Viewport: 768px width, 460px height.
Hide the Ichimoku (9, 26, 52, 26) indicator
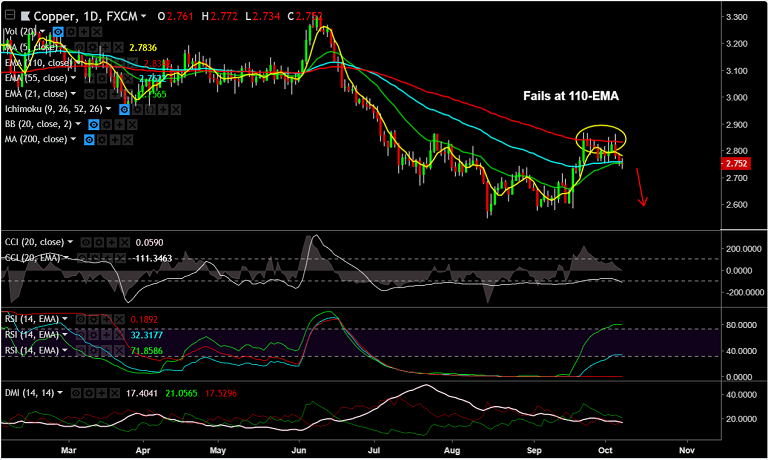click(123, 108)
